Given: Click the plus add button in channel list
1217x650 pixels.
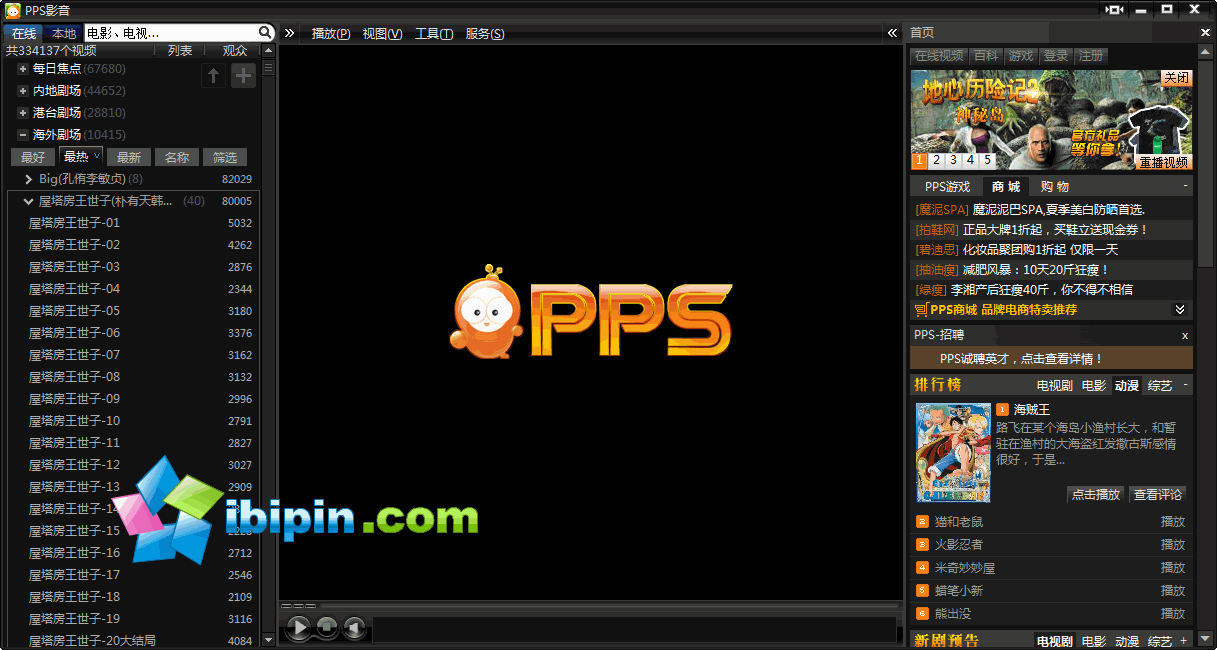Looking at the screenshot, I should [243, 76].
